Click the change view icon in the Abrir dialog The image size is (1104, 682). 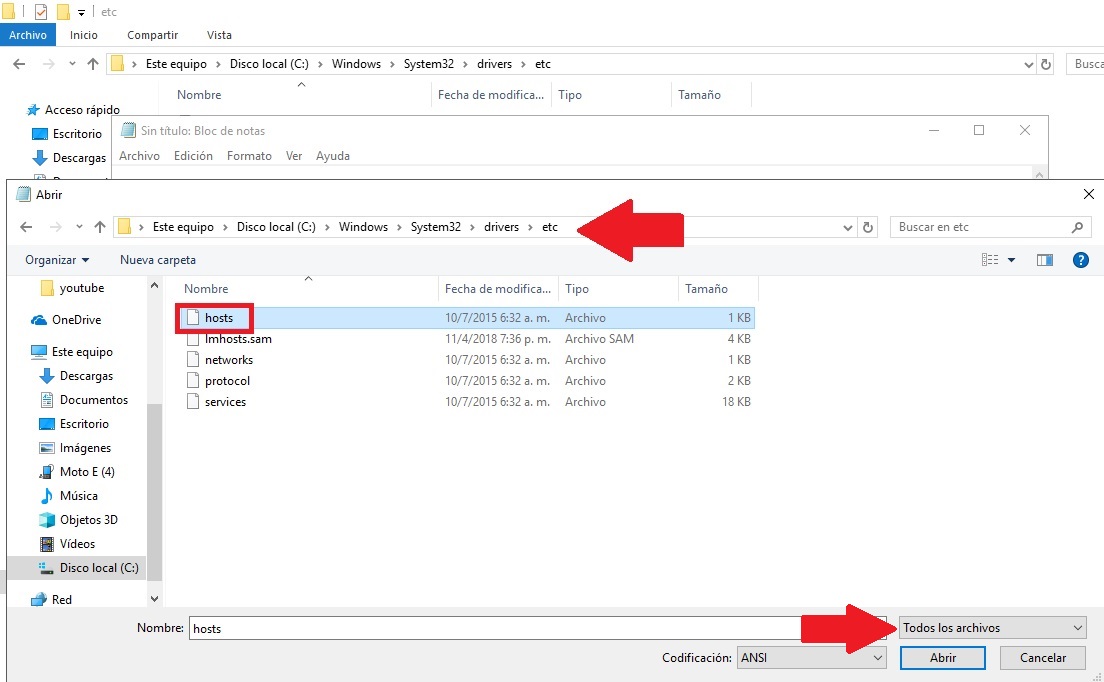(x=989, y=260)
